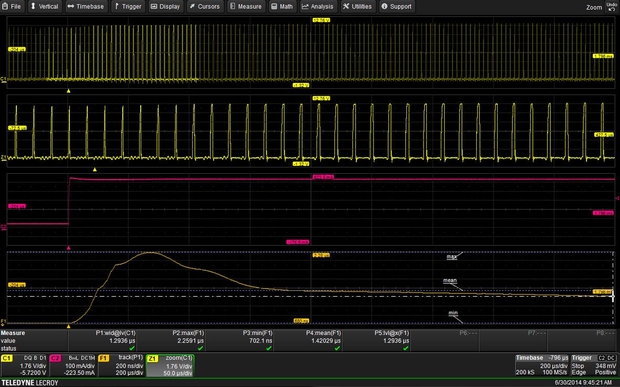Click the Support info icon

click(x=384, y=6)
